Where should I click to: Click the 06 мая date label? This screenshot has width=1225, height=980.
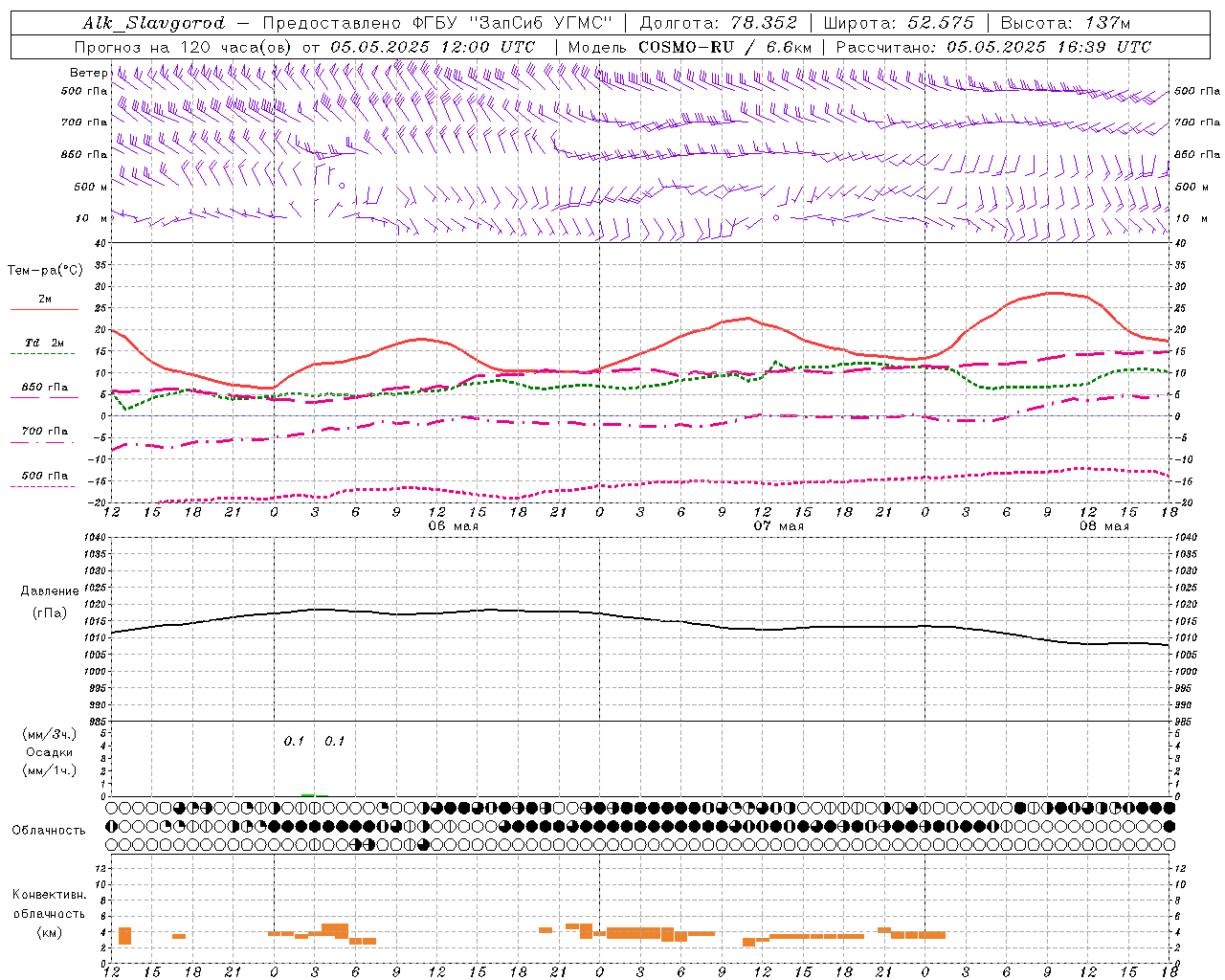coord(453,526)
